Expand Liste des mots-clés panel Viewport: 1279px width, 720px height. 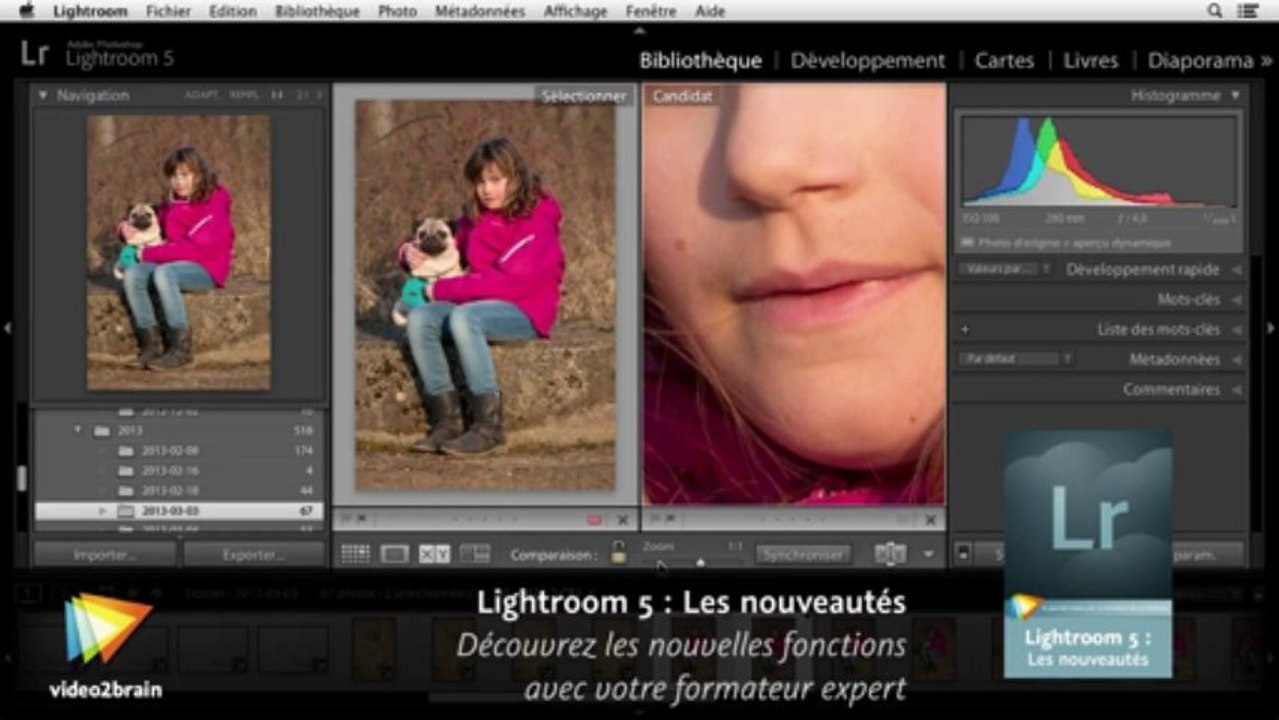coord(1237,329)
